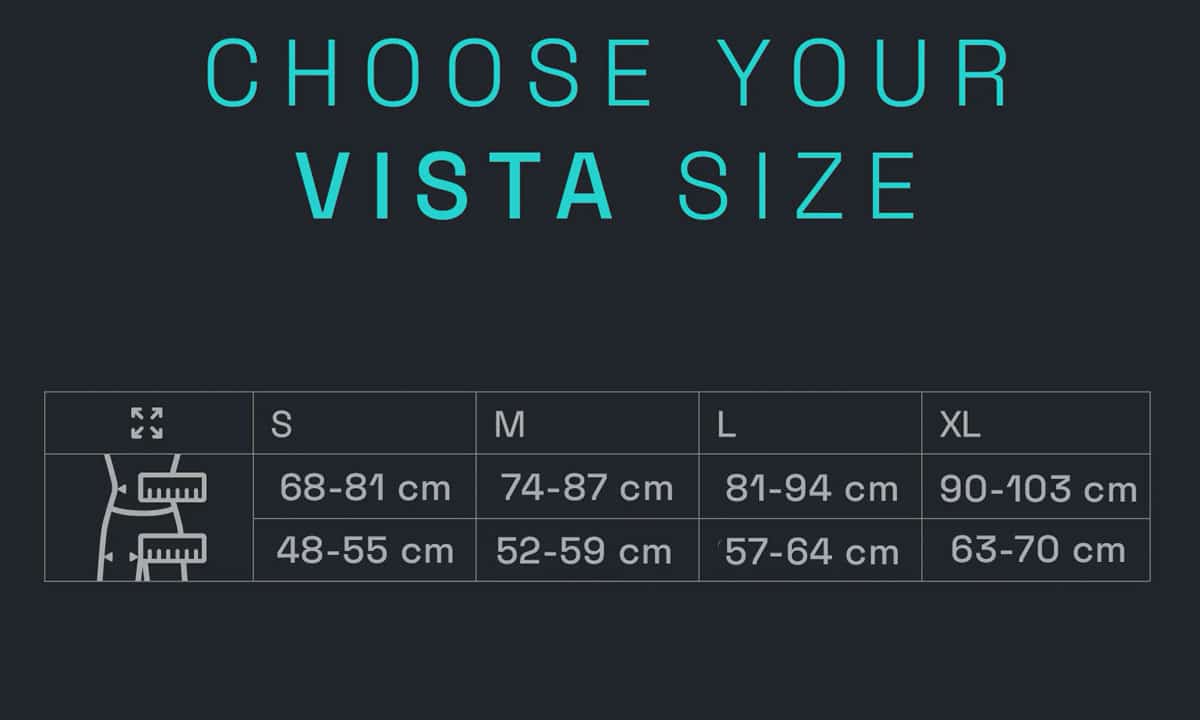This screenshot has width=1200, height=720.
Task: Pick the 52-59 cm hip measurement
Action: coord(584,551)
